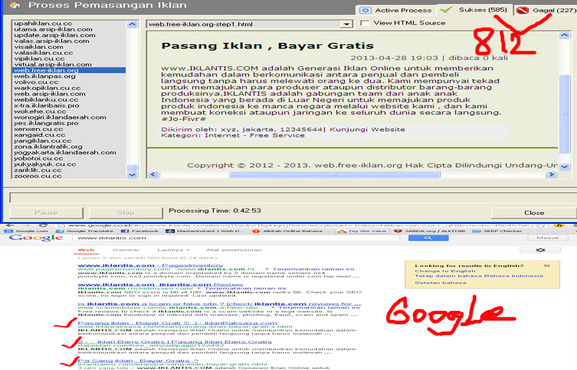The image size is (577, 370).
Task: Select yes.iklangratis.pro in the list
Action: point(46,123)
